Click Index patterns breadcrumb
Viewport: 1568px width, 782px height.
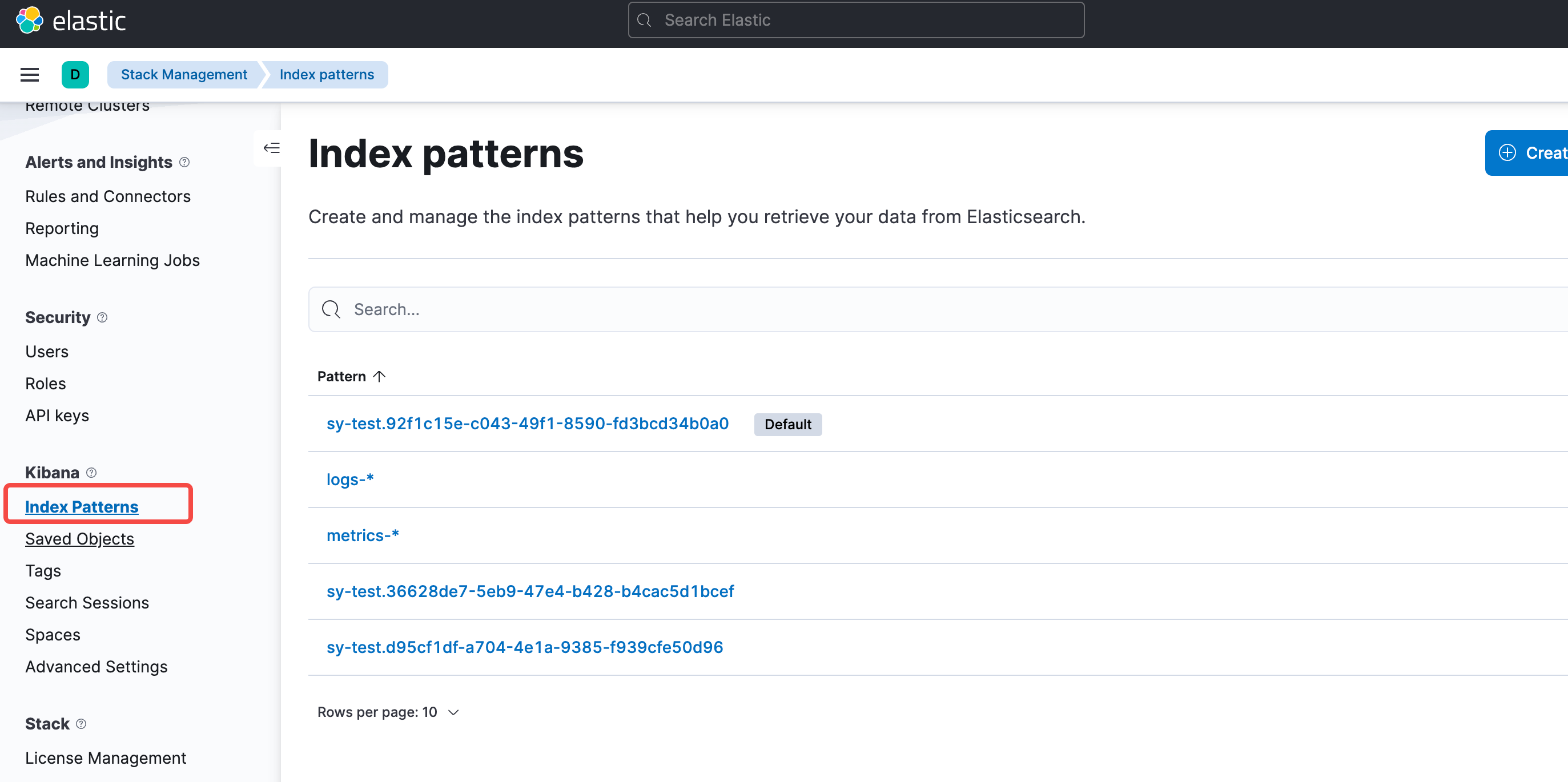pos(326,75)
